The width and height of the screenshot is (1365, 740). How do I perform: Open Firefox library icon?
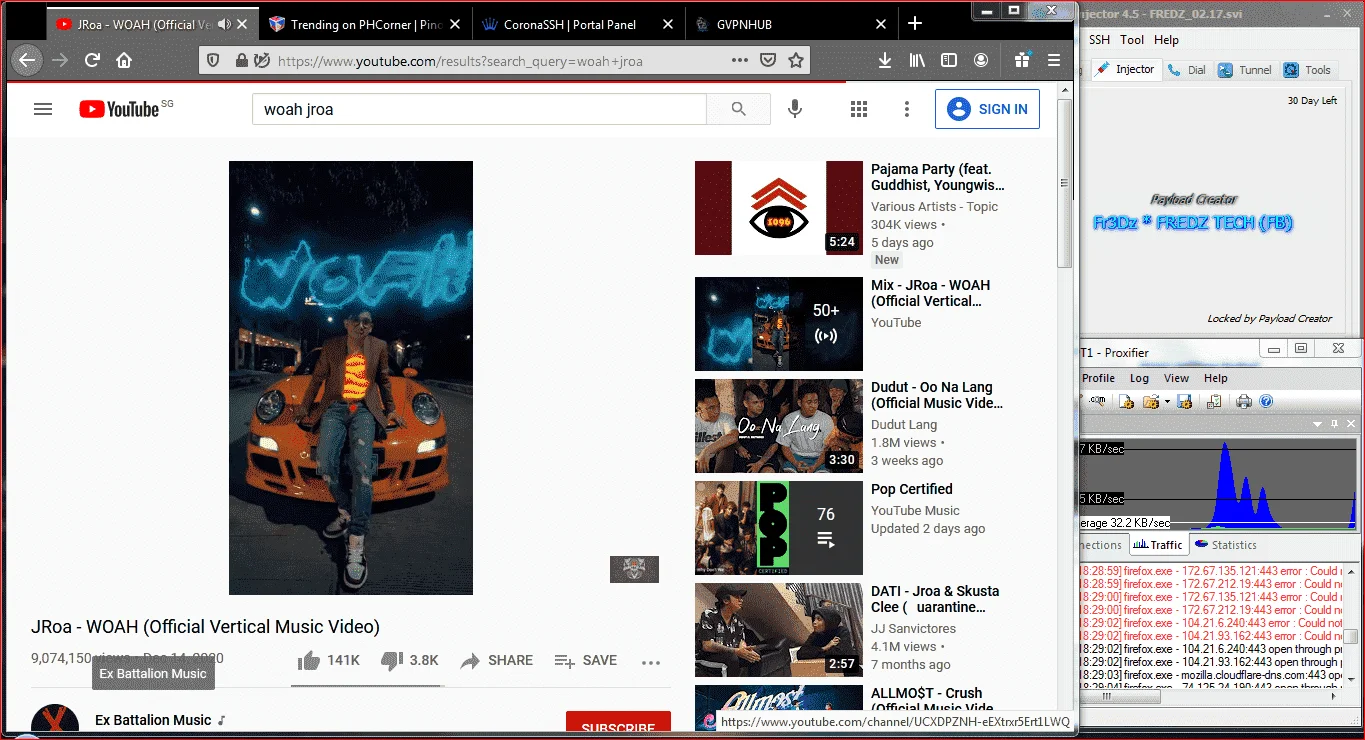pos(917,61)
